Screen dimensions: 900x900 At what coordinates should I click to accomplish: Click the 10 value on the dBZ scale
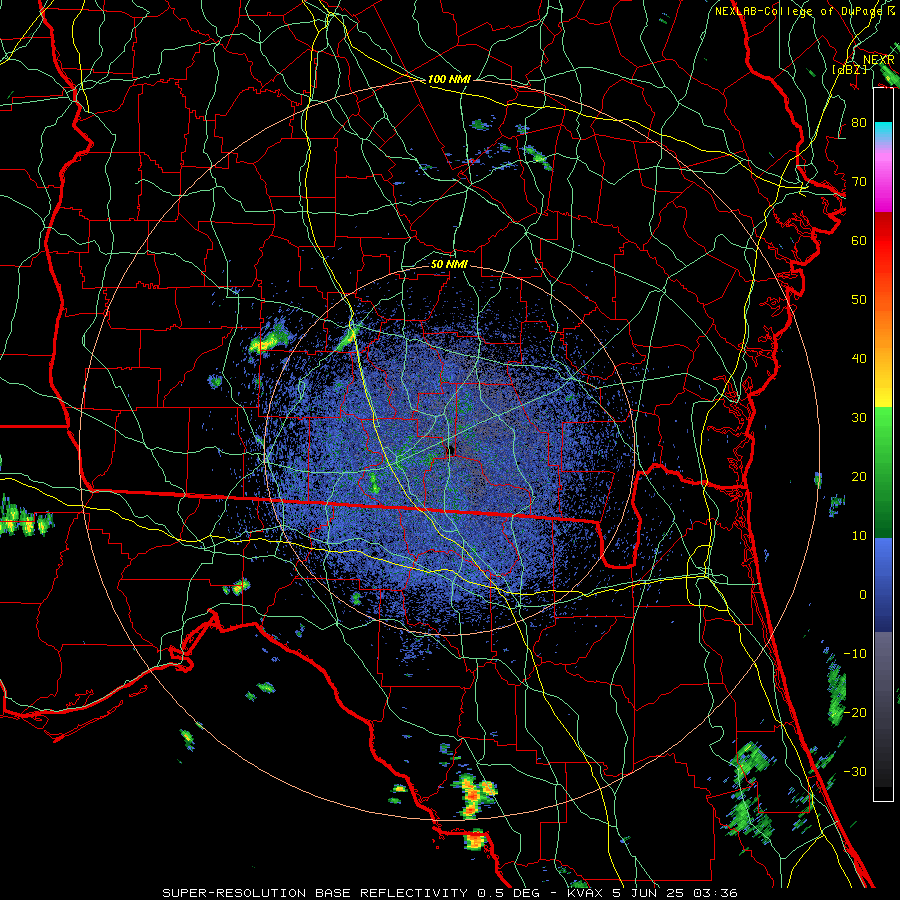coord(859,536)
